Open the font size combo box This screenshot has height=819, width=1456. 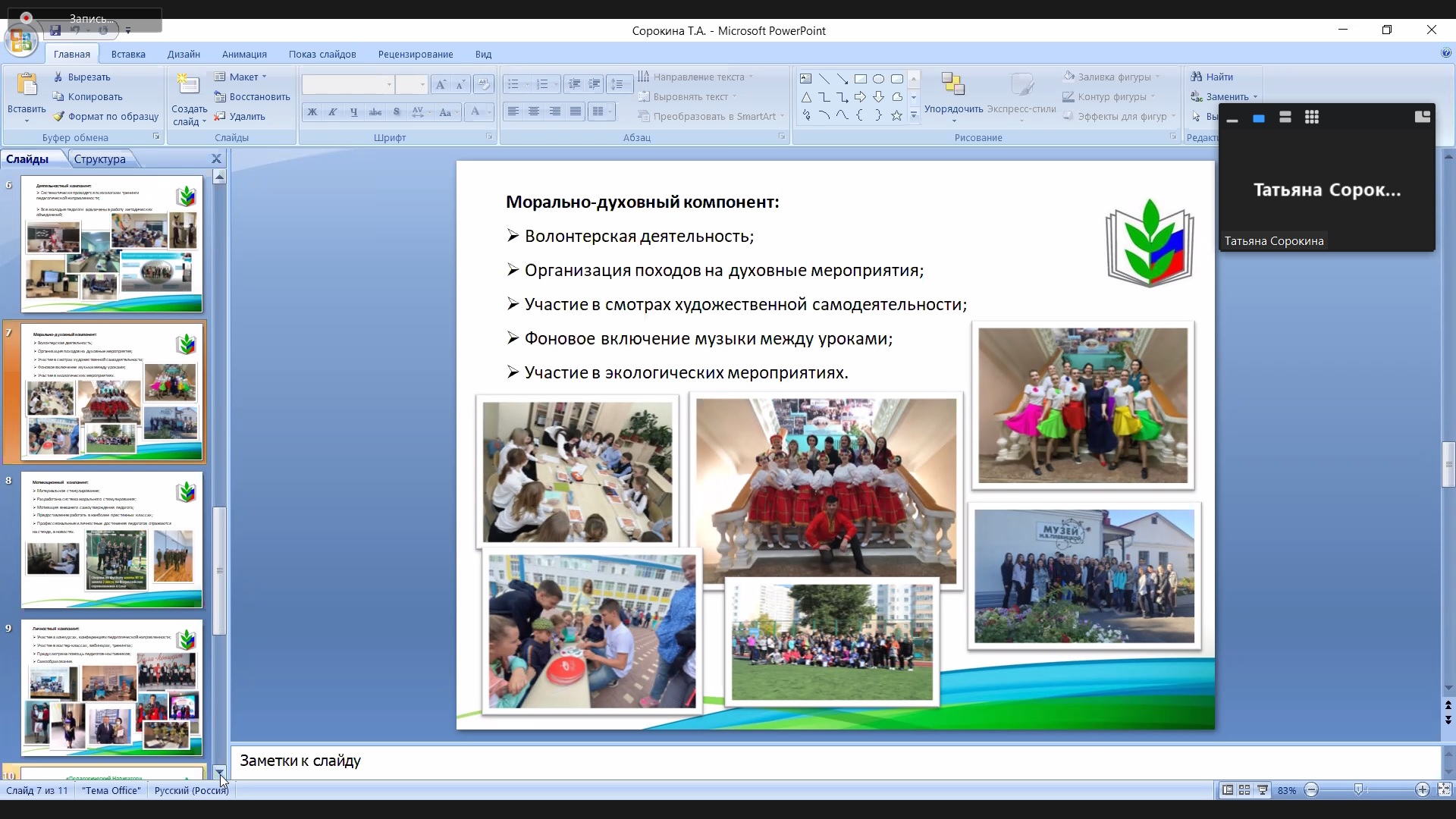(412, 84)
